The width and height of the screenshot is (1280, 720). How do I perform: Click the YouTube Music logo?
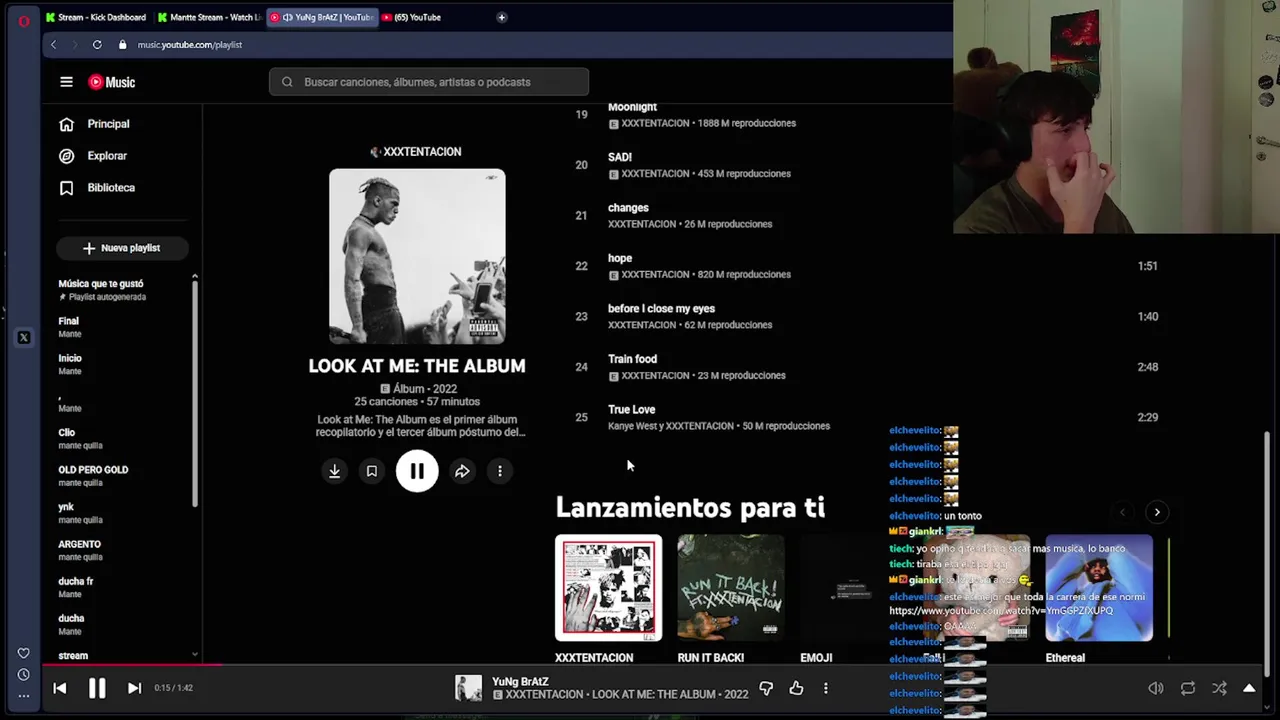click(x=112, y=82)
